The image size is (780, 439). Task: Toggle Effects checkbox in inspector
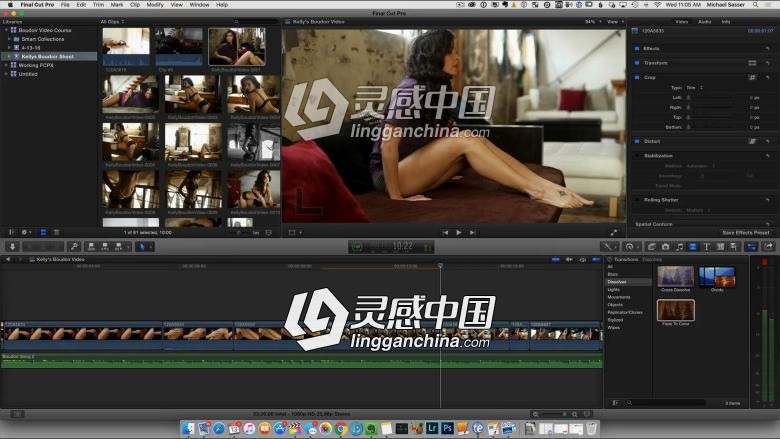pyautogui.click(x=637, y=49)
